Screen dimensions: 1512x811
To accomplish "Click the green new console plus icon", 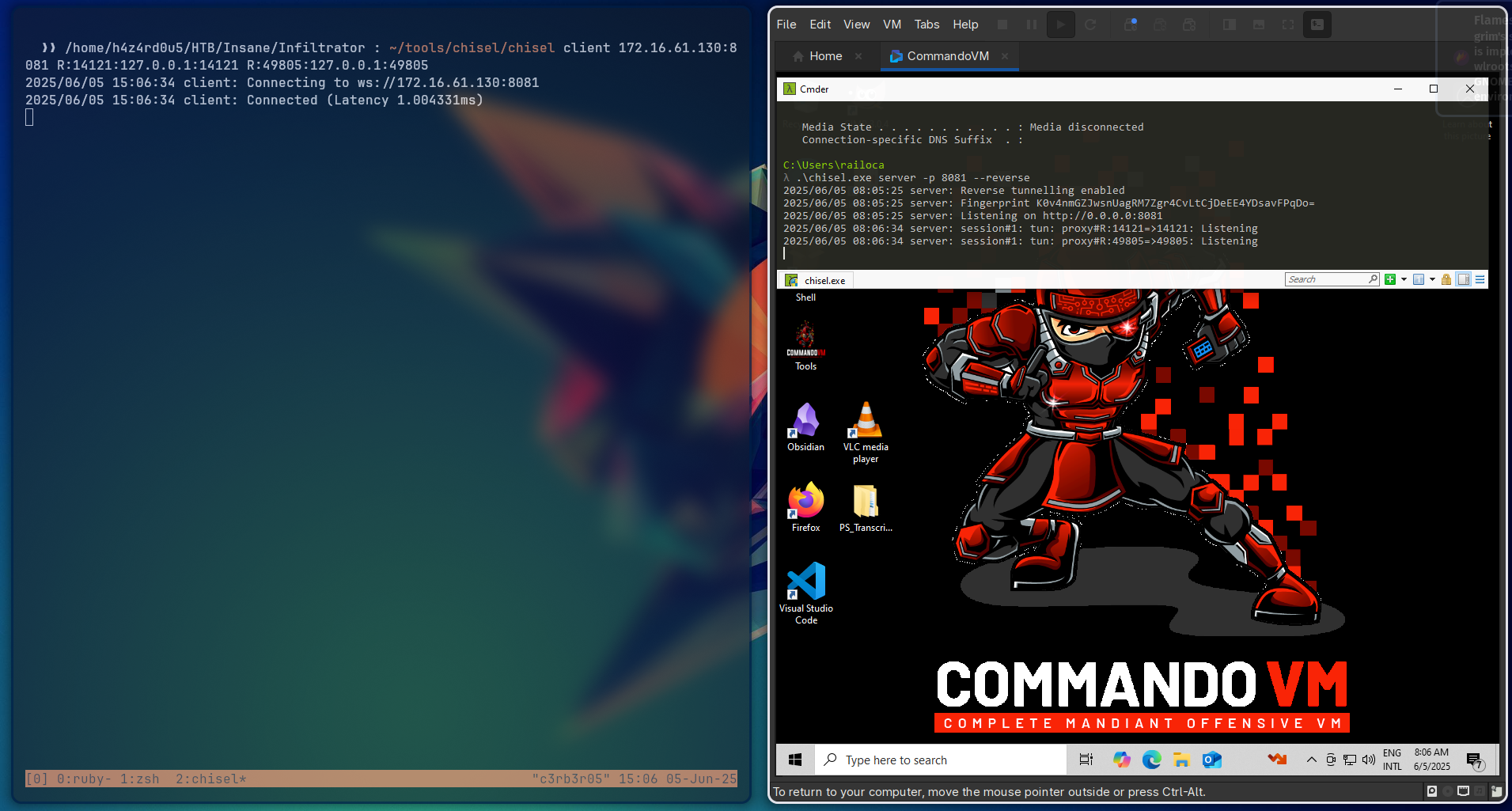I will pyautogui.click(x=1389, y=279).
